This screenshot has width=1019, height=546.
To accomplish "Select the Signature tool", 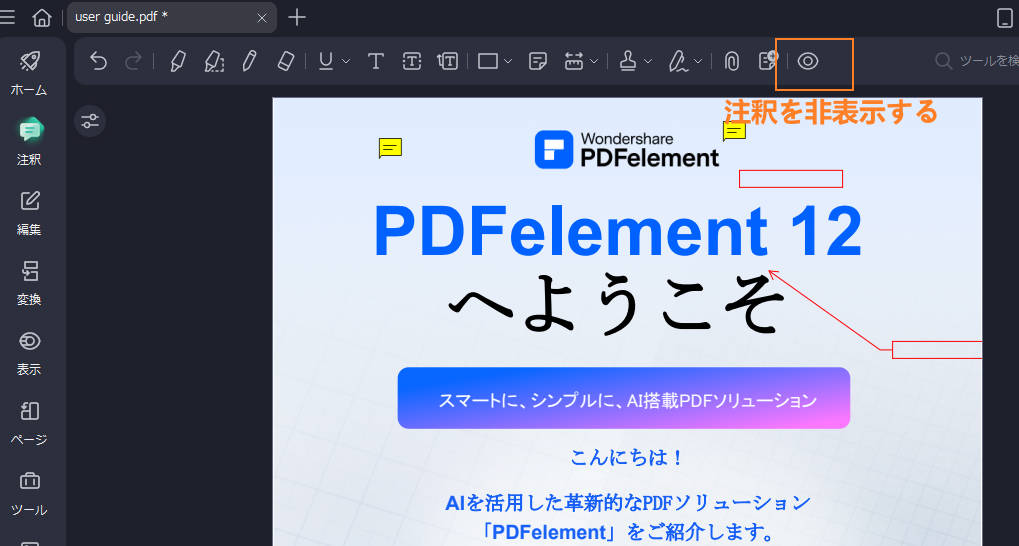I will click(x=678, y=61).
